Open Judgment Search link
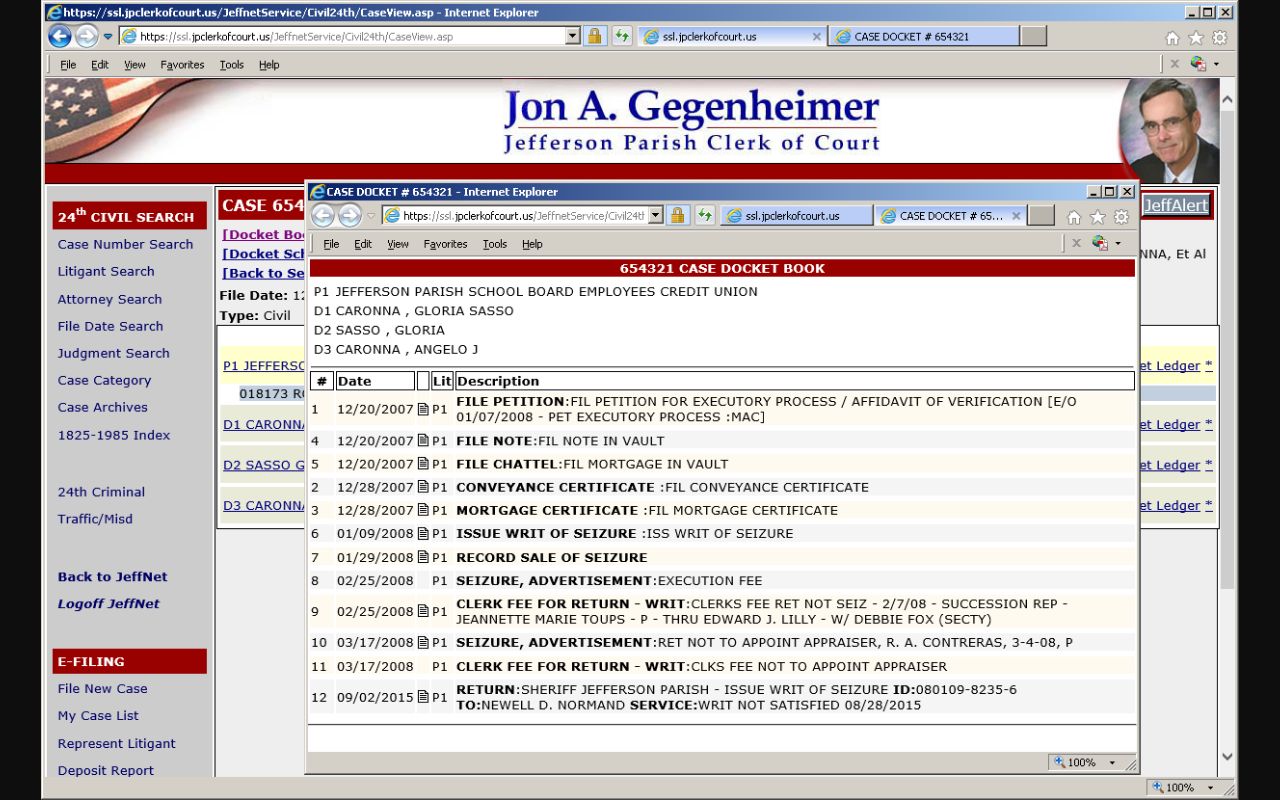Viewport: 1280px width, 800px height. pyautogui.click(x=113, y=353)
